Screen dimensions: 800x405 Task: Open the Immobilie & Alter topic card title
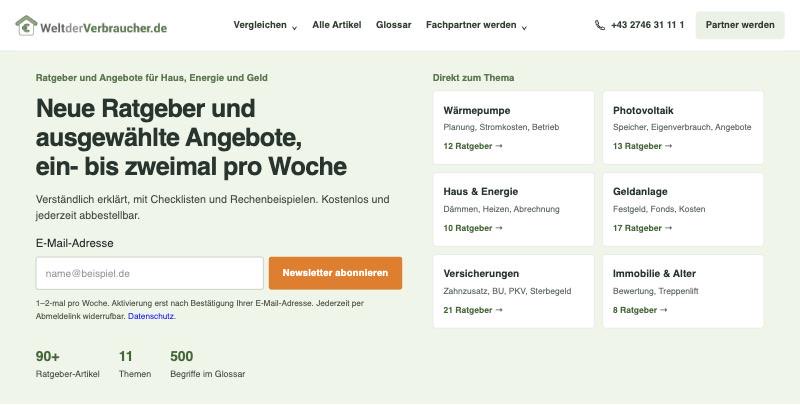click(x=654, y=273)
